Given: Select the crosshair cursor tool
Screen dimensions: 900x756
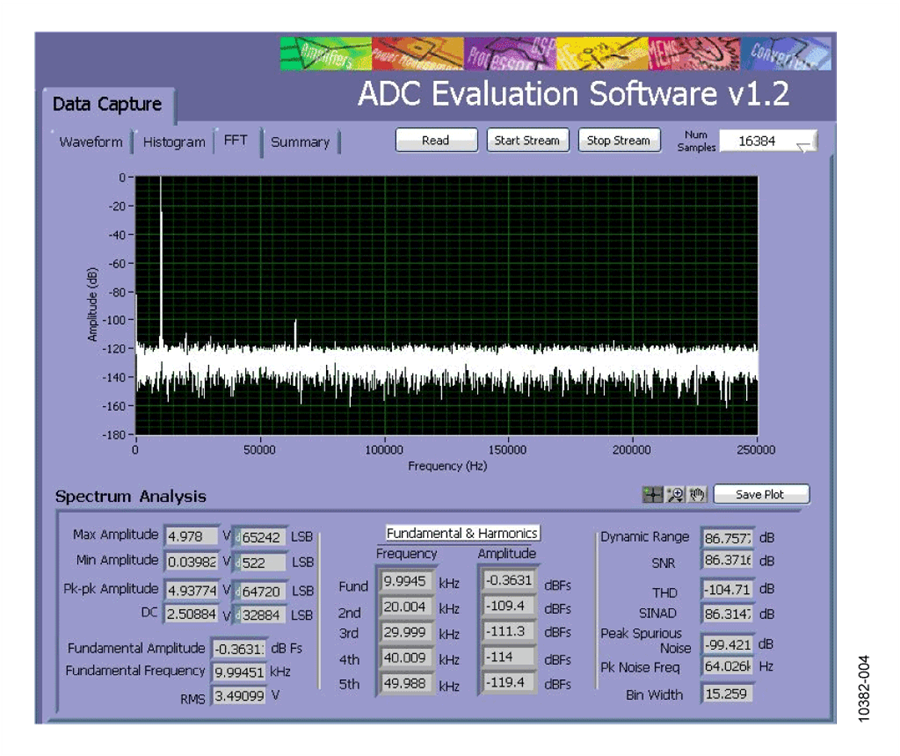Looking at the screenshot, I should (652, 494).
